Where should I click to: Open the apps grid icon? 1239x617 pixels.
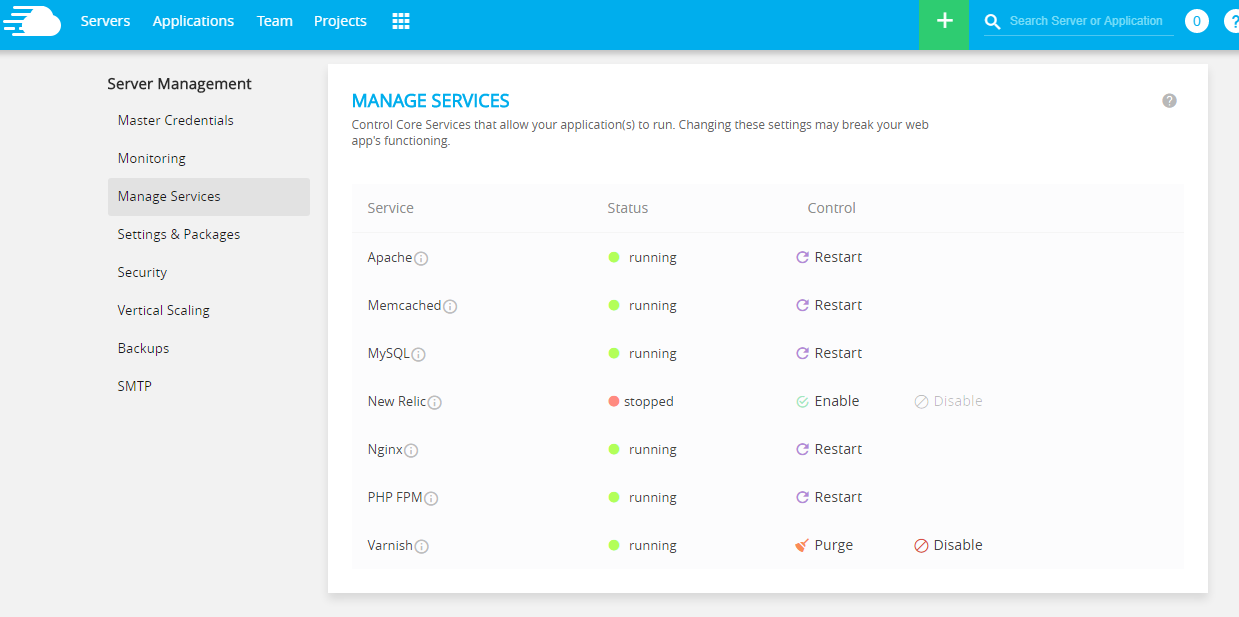[x=401, y=21]
